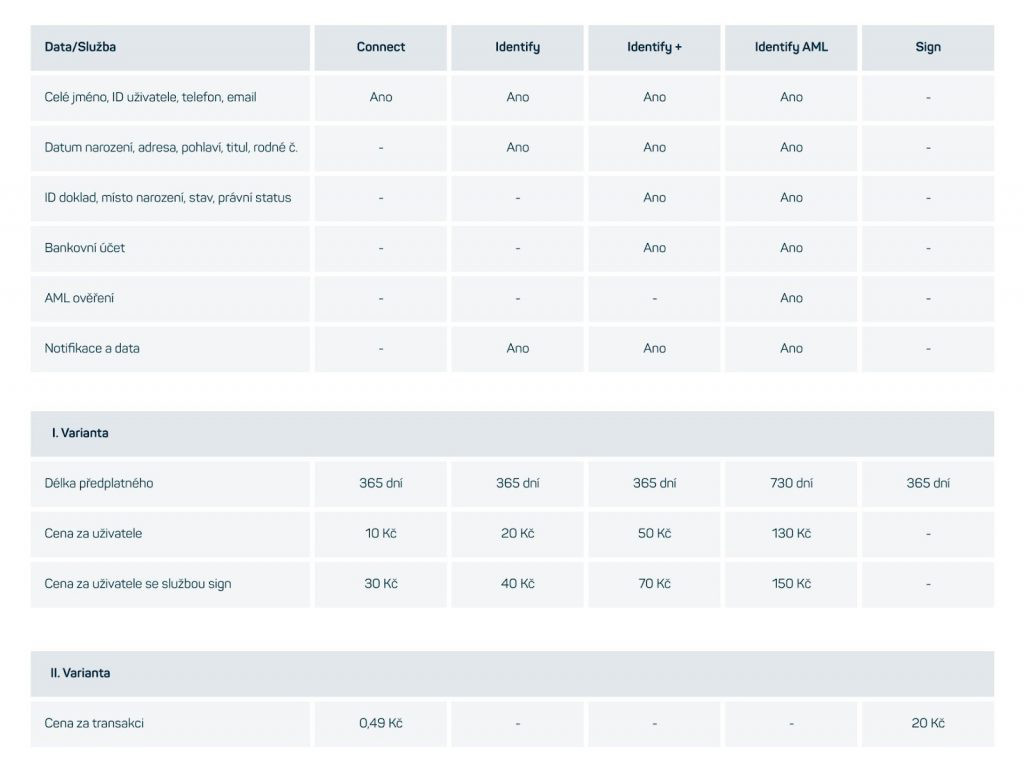Click the 0,49 Kč transaction price cell

[x=381, y=724]
